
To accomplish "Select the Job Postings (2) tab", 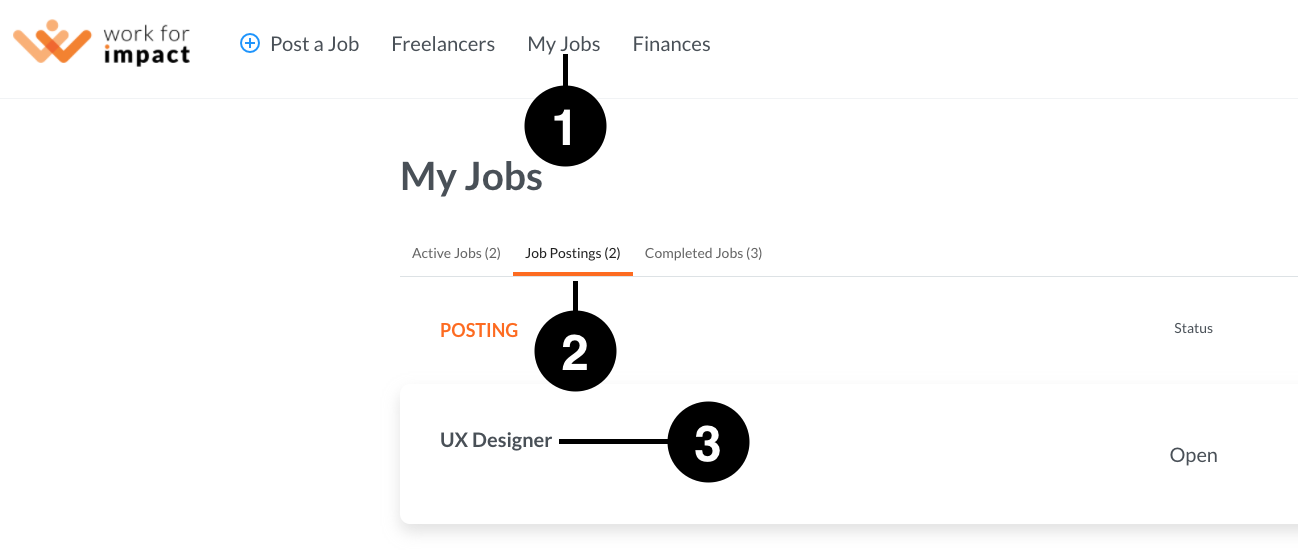I will [x=573, y=253].
